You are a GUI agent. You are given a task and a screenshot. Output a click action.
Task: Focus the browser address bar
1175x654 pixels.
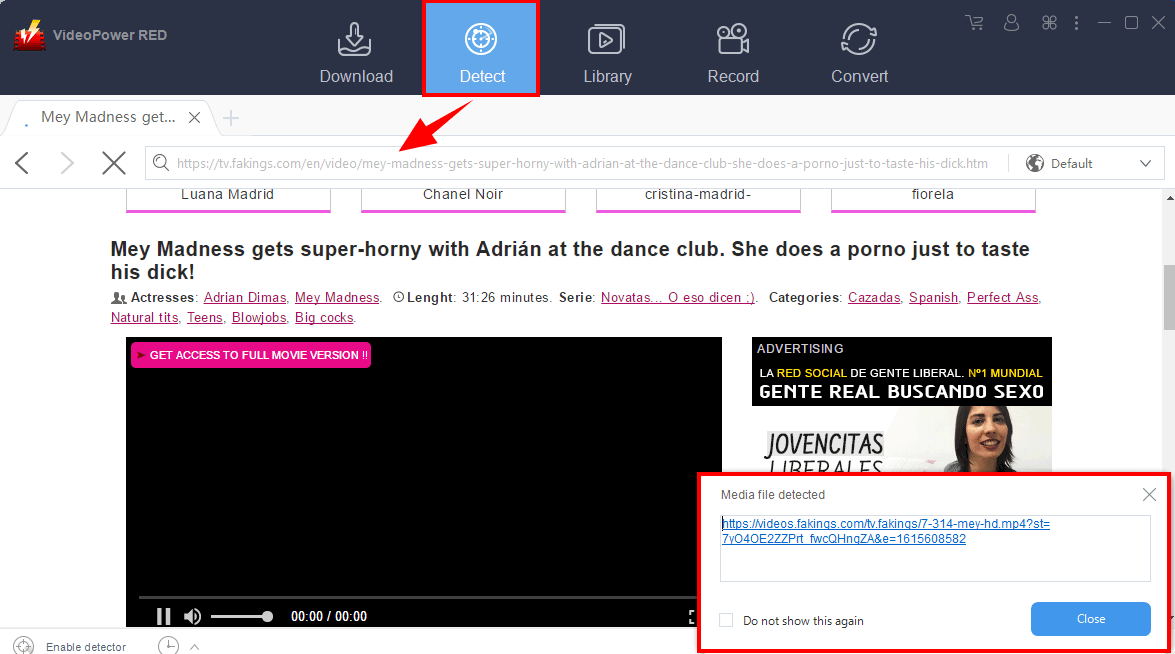coord(582,163)
